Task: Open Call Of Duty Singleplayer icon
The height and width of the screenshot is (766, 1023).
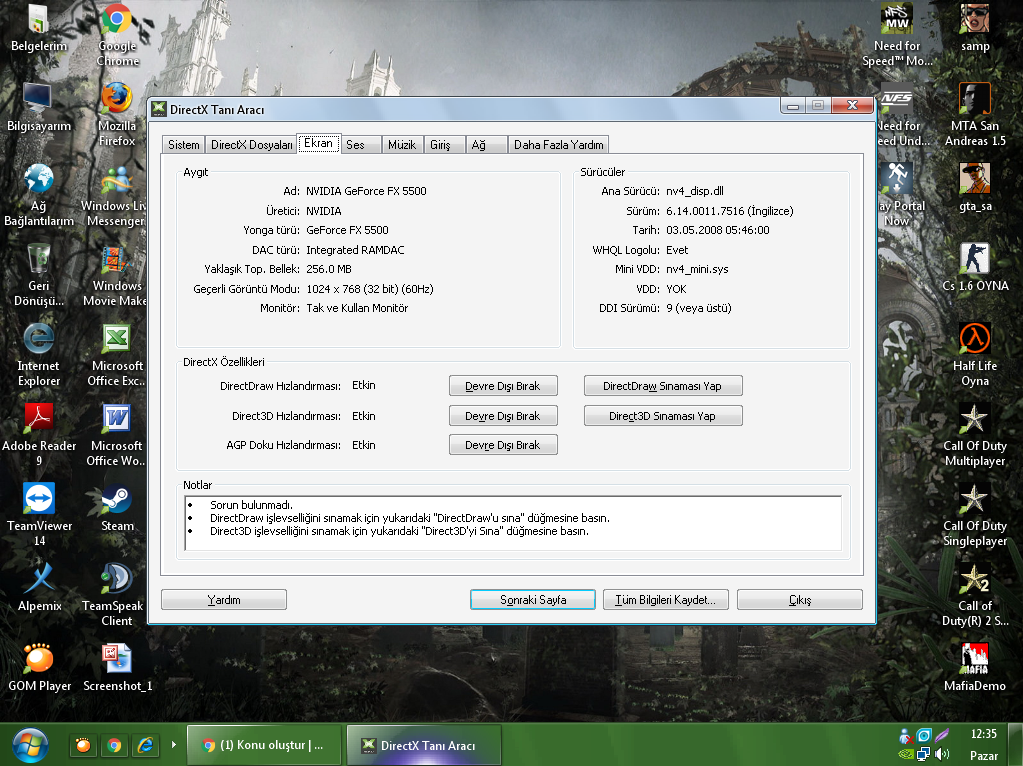Action: click(975, 515)
